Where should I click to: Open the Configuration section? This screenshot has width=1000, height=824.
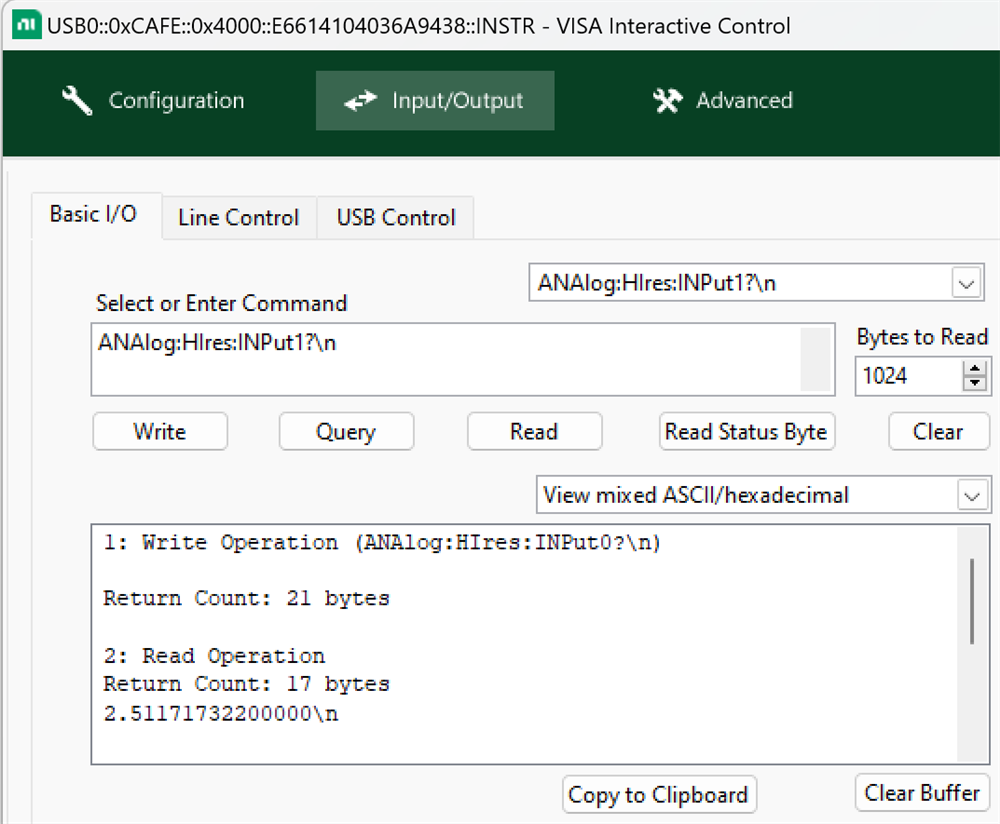coord(154,101)
